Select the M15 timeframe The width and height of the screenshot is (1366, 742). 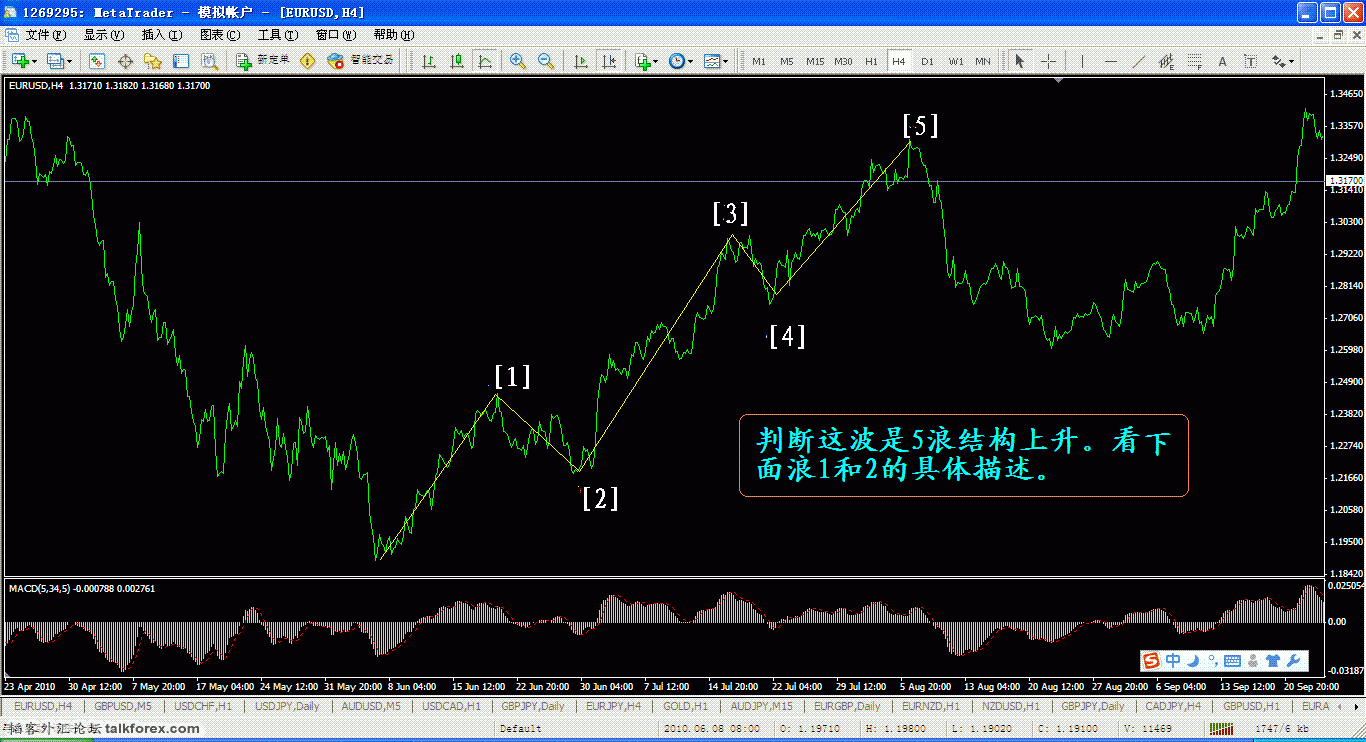tap(815, 61)
